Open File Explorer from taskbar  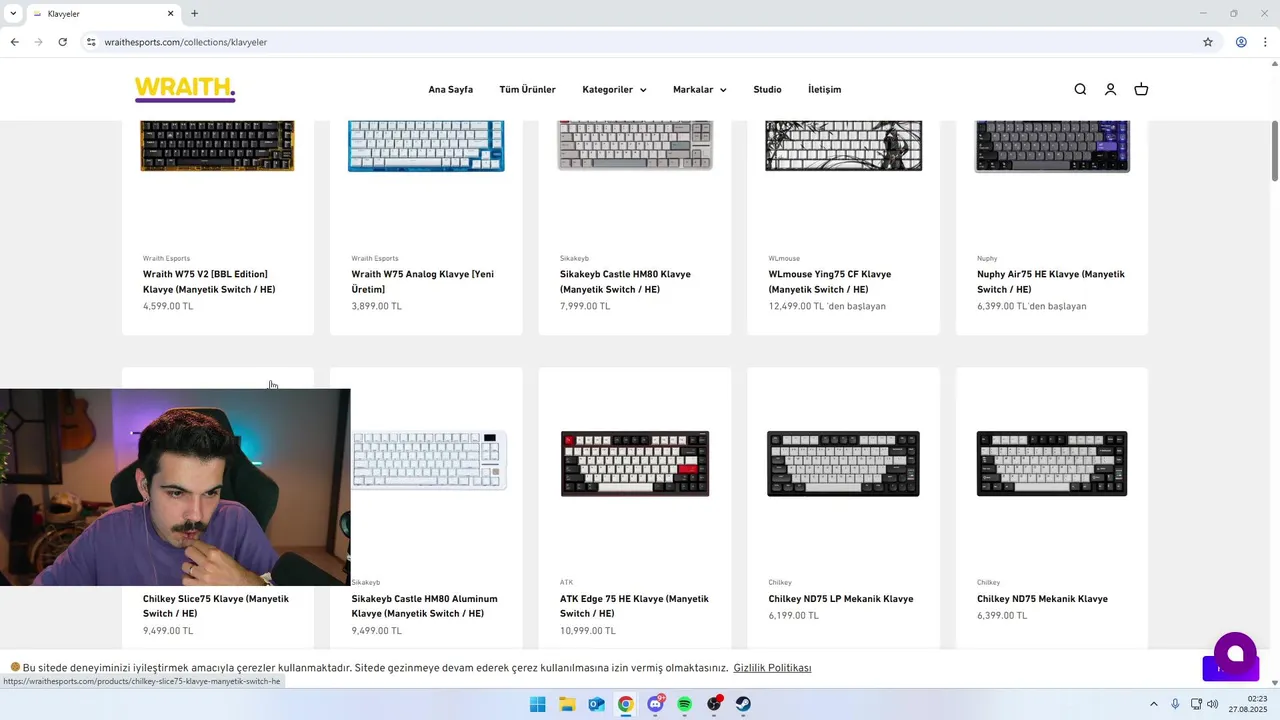pos(567,704)
